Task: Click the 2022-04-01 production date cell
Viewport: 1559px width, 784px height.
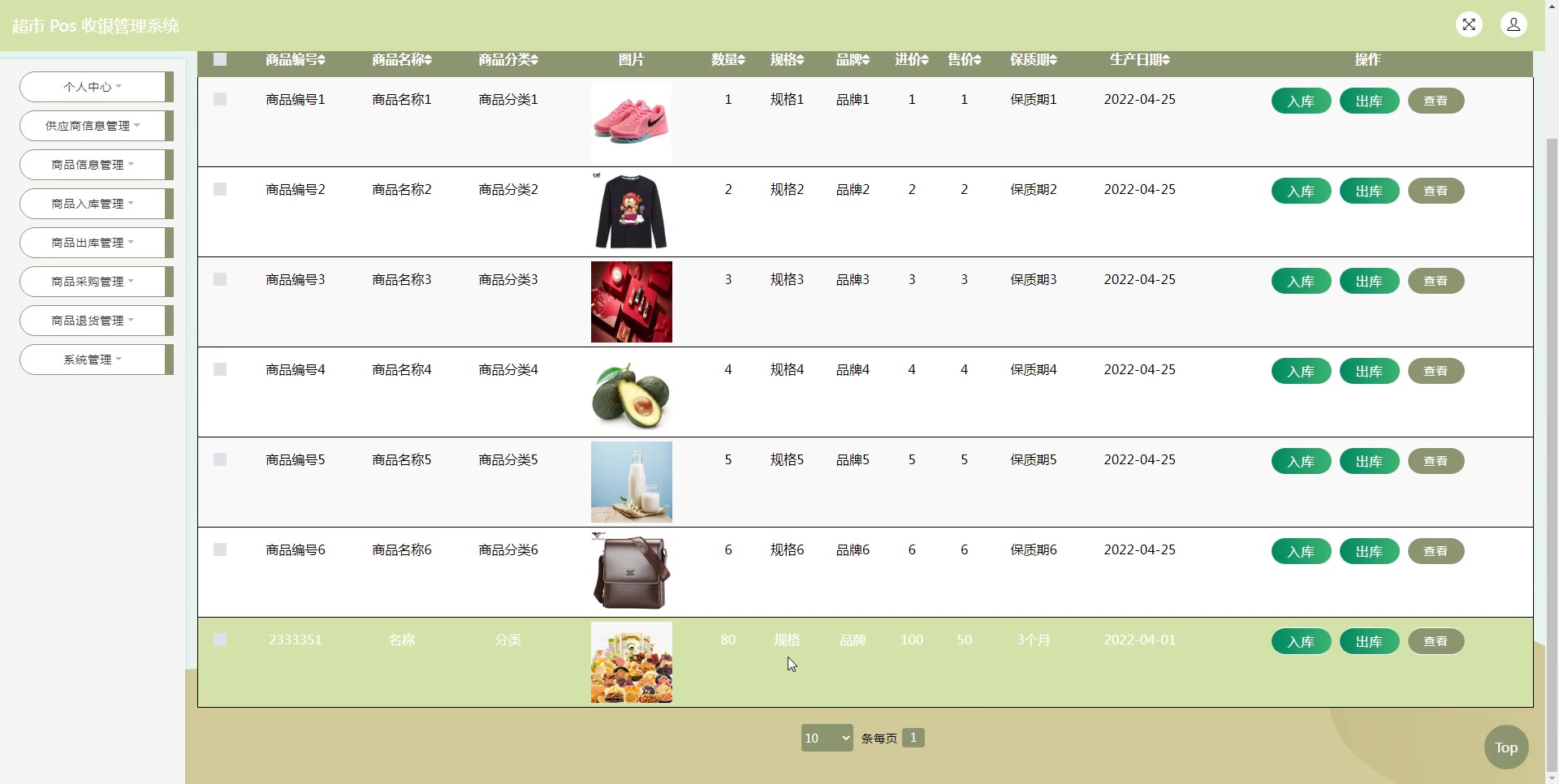Action: coord(1140,640)
